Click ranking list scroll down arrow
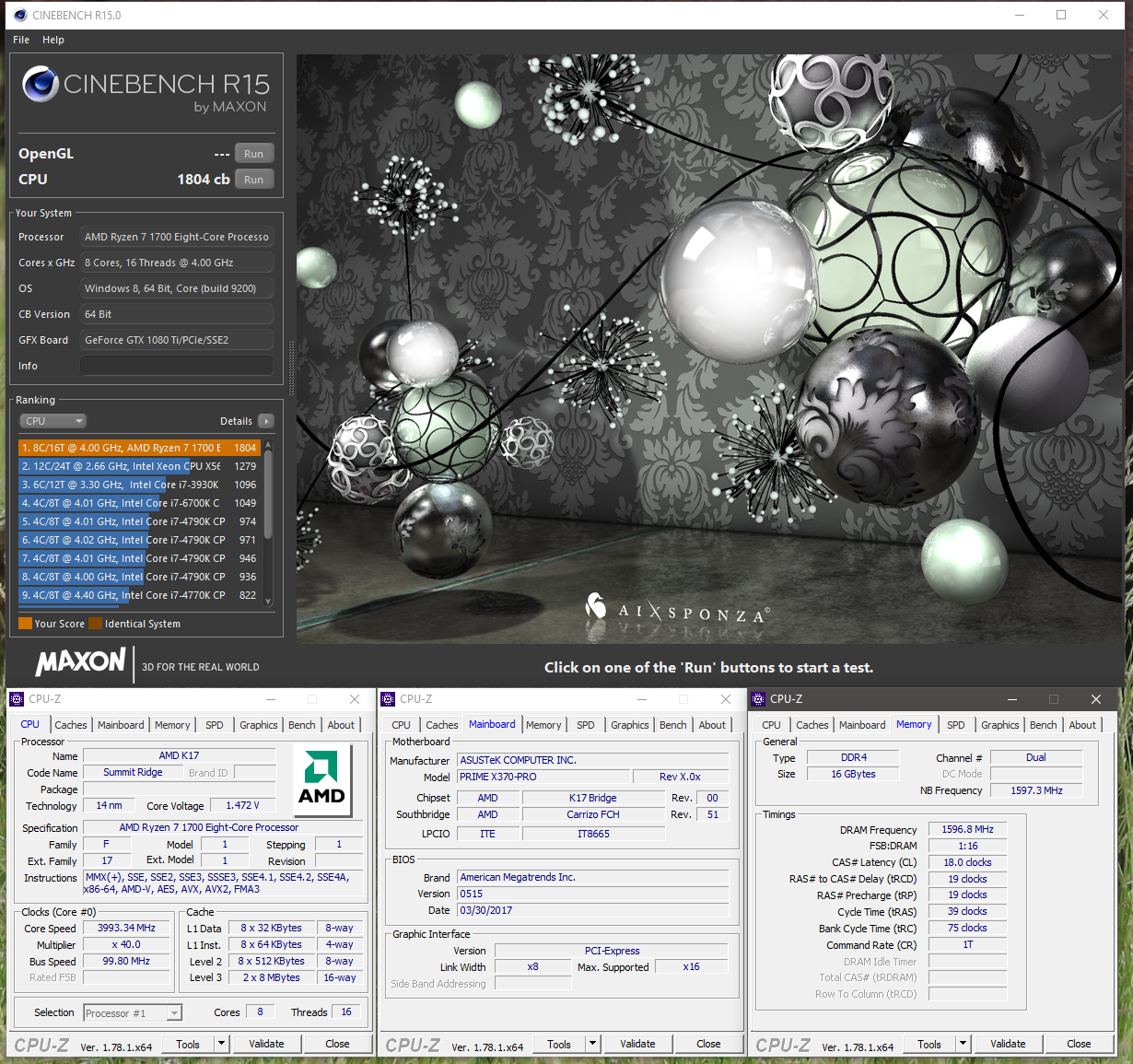Screen dimensions: 1133x1064 268,602
